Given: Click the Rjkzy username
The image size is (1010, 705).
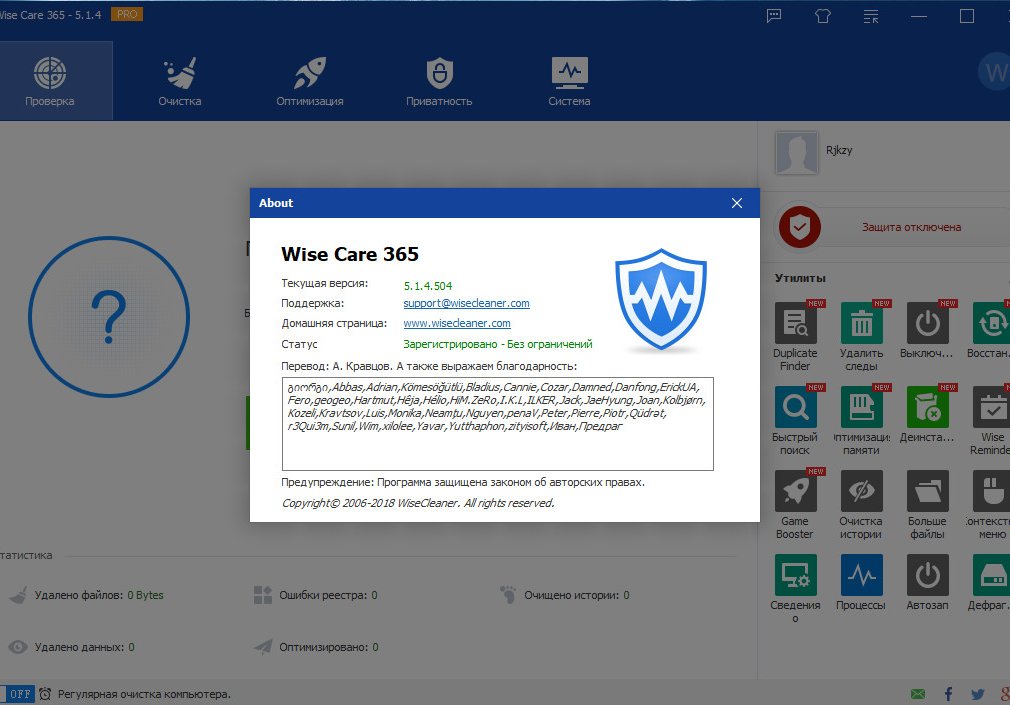Looking at the screenshot, I should tap(839, 150).
